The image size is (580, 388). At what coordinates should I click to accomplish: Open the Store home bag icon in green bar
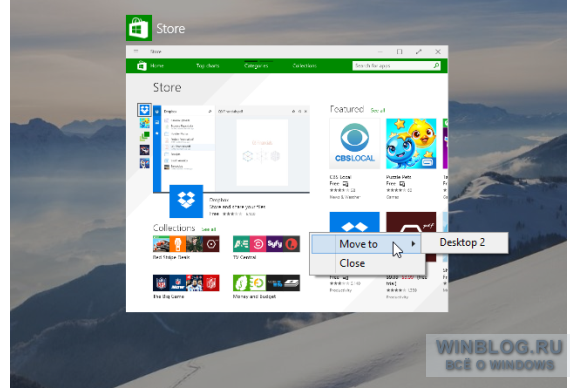click(142, 66)
